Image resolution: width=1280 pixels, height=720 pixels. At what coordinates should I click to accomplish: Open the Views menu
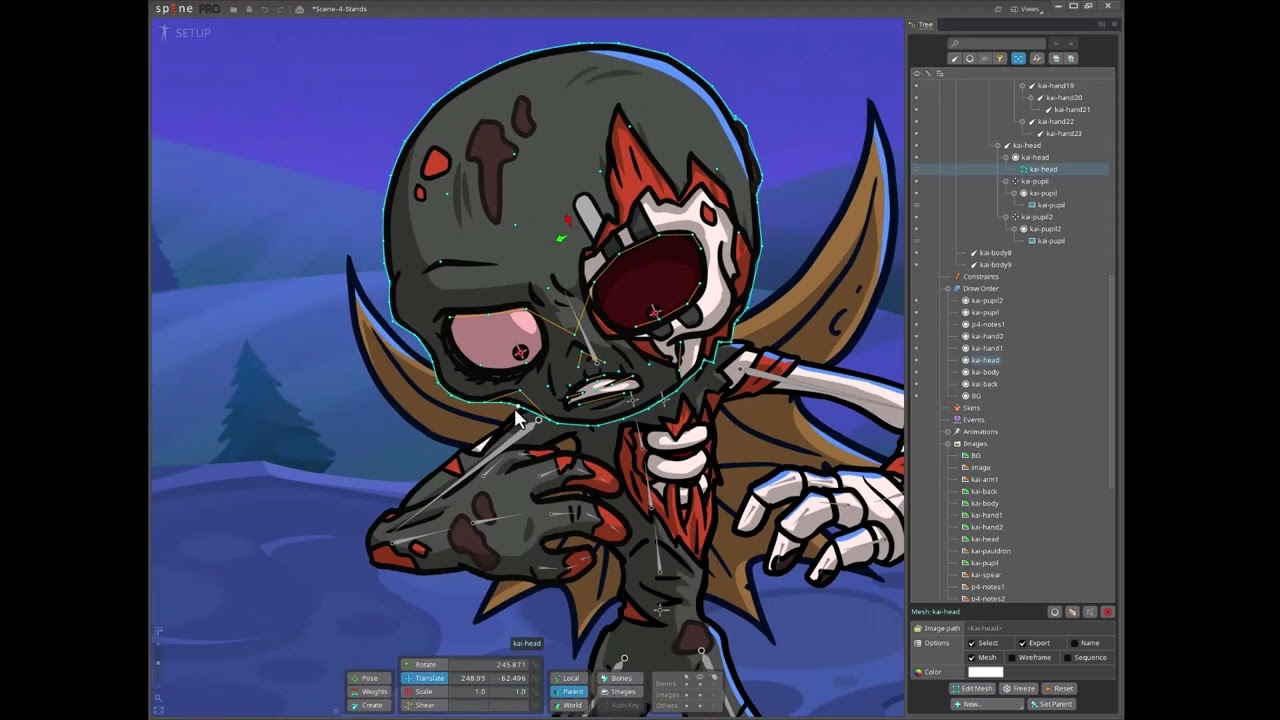(x=1027, y=9)
